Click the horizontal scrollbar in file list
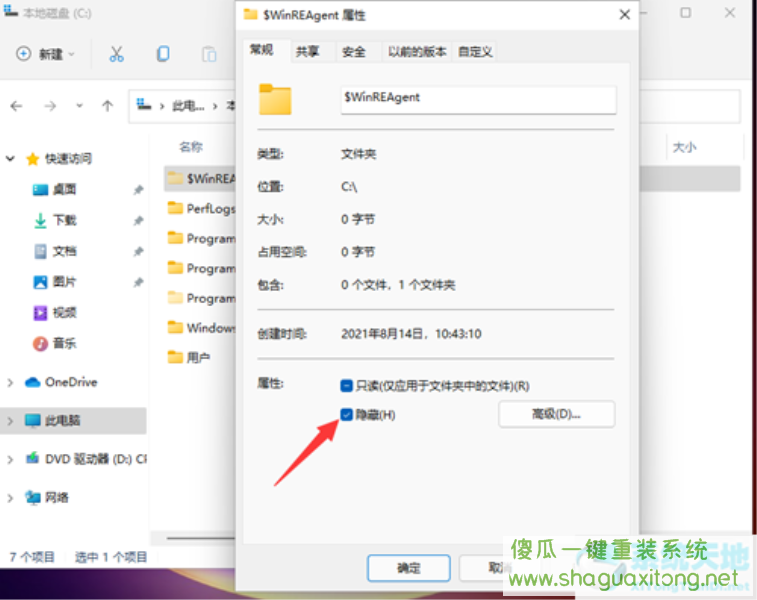 [x=201, y=538]
